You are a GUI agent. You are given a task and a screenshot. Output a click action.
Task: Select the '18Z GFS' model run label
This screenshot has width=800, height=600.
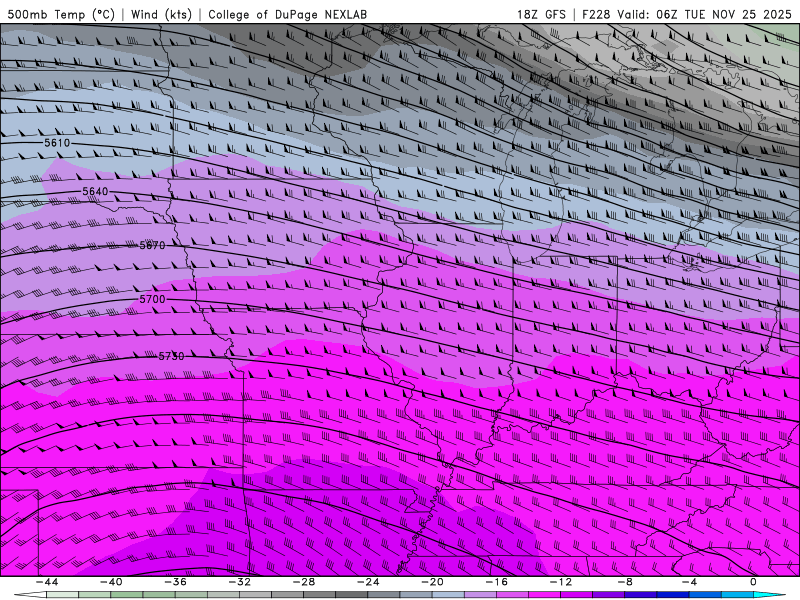[541, 14]
